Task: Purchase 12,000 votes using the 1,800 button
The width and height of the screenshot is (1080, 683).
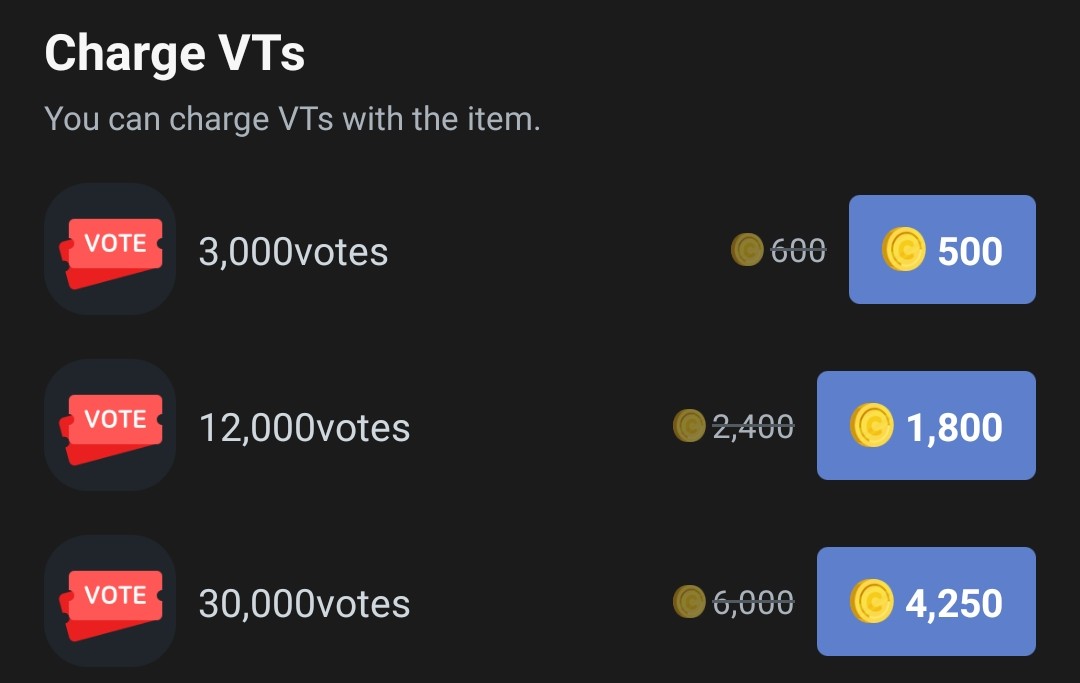Action: 926,426
